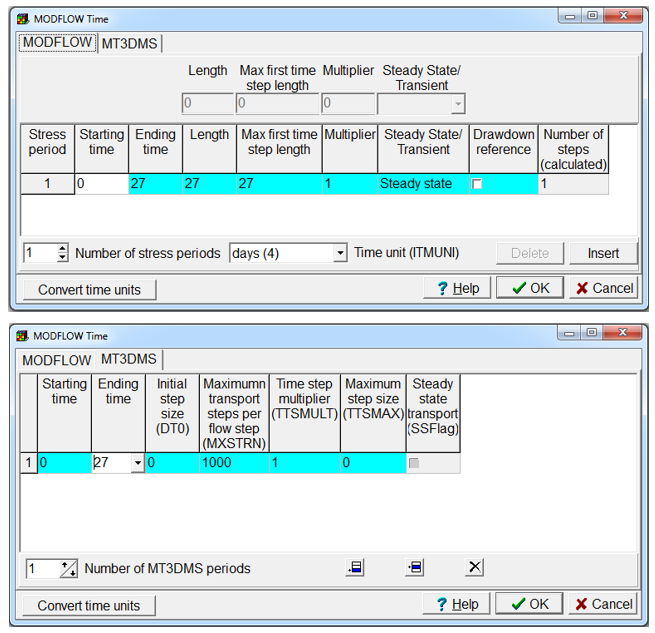The height and width of the screenshot is (633, 655).
Task: Toggle the Drawdown reference checkbox for stress period 1
Action: click(x=477, y=184)
